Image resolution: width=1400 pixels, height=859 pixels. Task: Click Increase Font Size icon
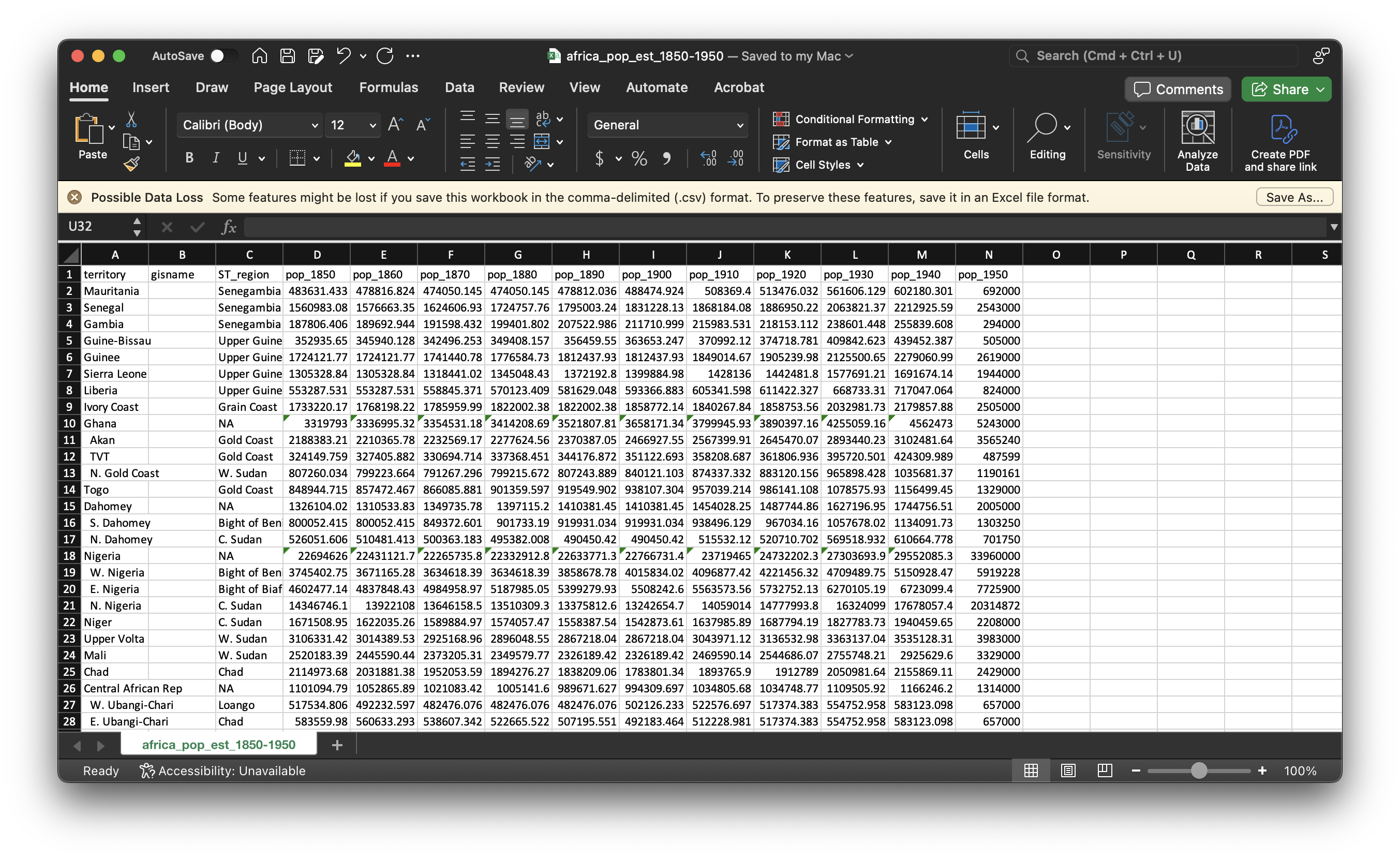point(395,125)
